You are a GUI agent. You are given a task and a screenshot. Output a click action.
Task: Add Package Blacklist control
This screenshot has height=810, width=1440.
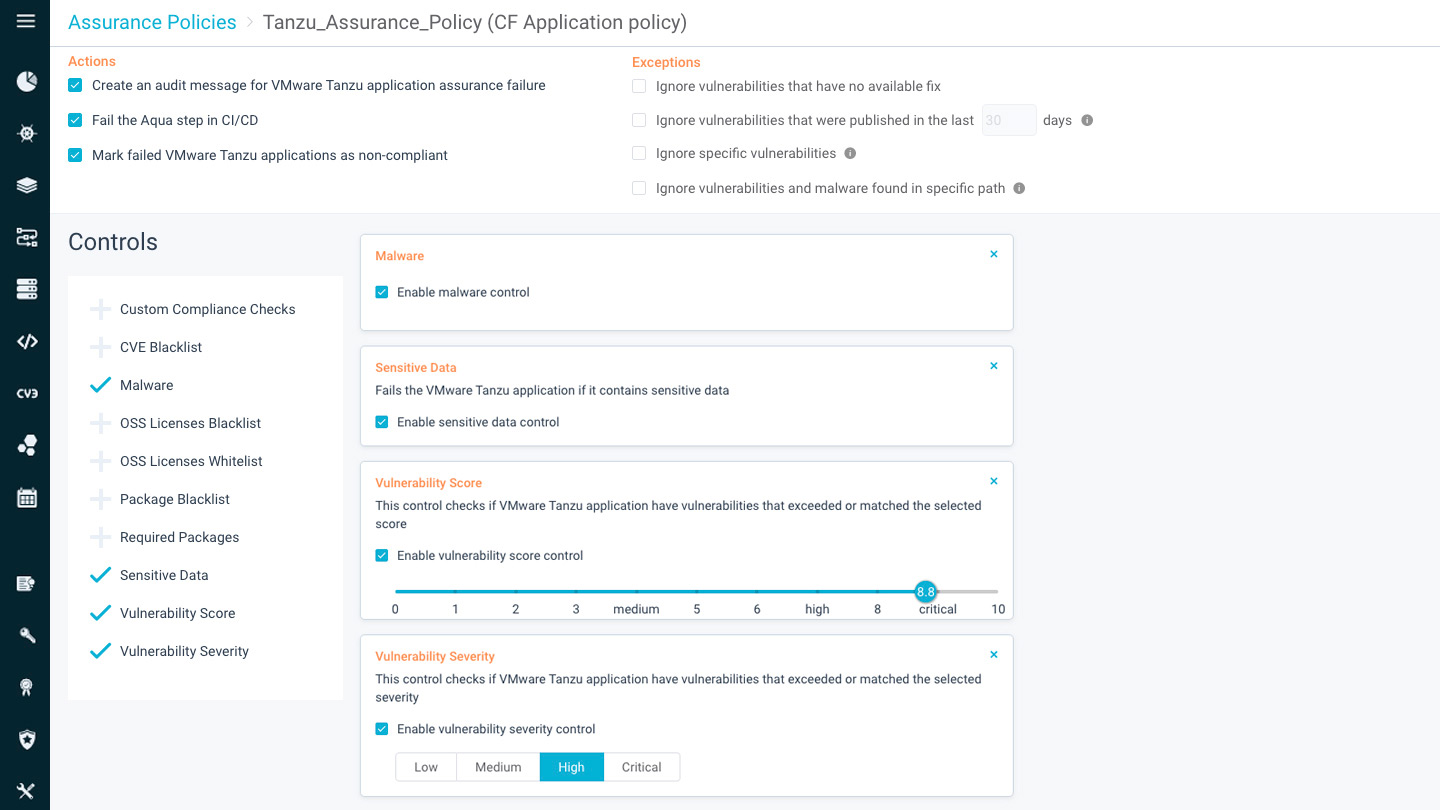point(100,499)
